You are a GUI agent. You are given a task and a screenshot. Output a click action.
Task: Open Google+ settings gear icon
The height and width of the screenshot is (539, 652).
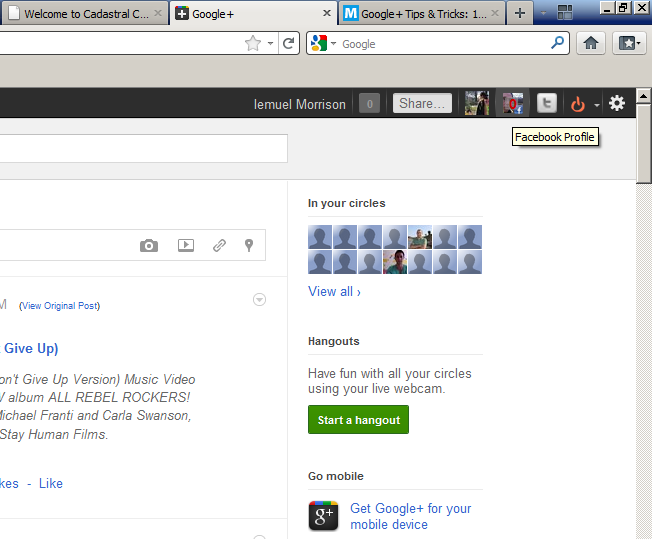tap(617, 103)
